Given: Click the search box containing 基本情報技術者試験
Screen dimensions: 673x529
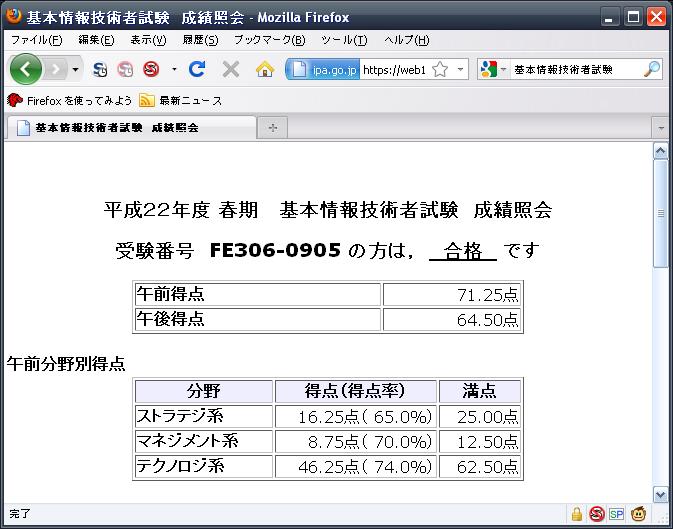Looking at the screenshot, I should pyautogui.click(x=576, y=69).
